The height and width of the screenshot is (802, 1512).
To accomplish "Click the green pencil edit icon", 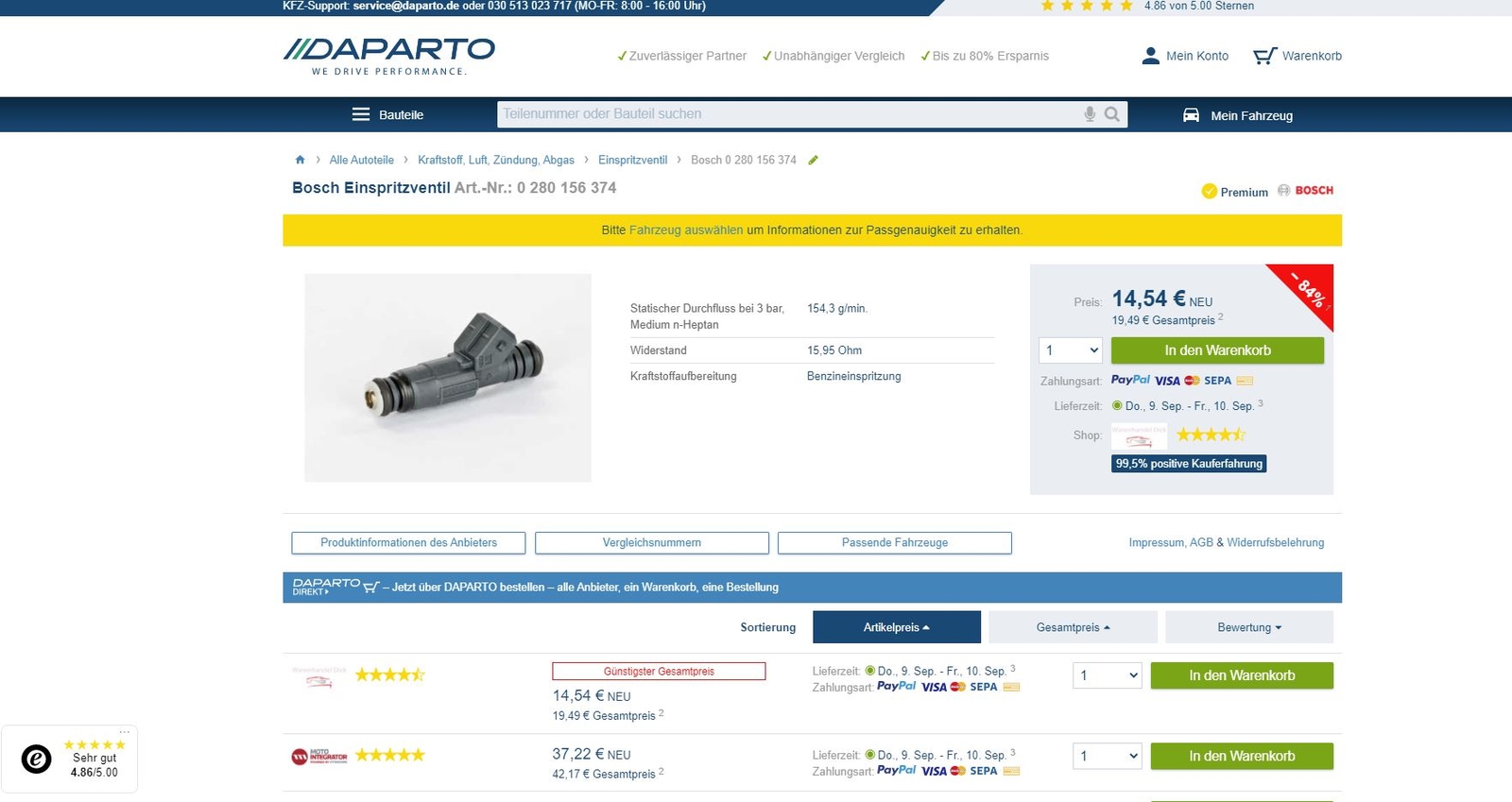I will pos(813,160).
